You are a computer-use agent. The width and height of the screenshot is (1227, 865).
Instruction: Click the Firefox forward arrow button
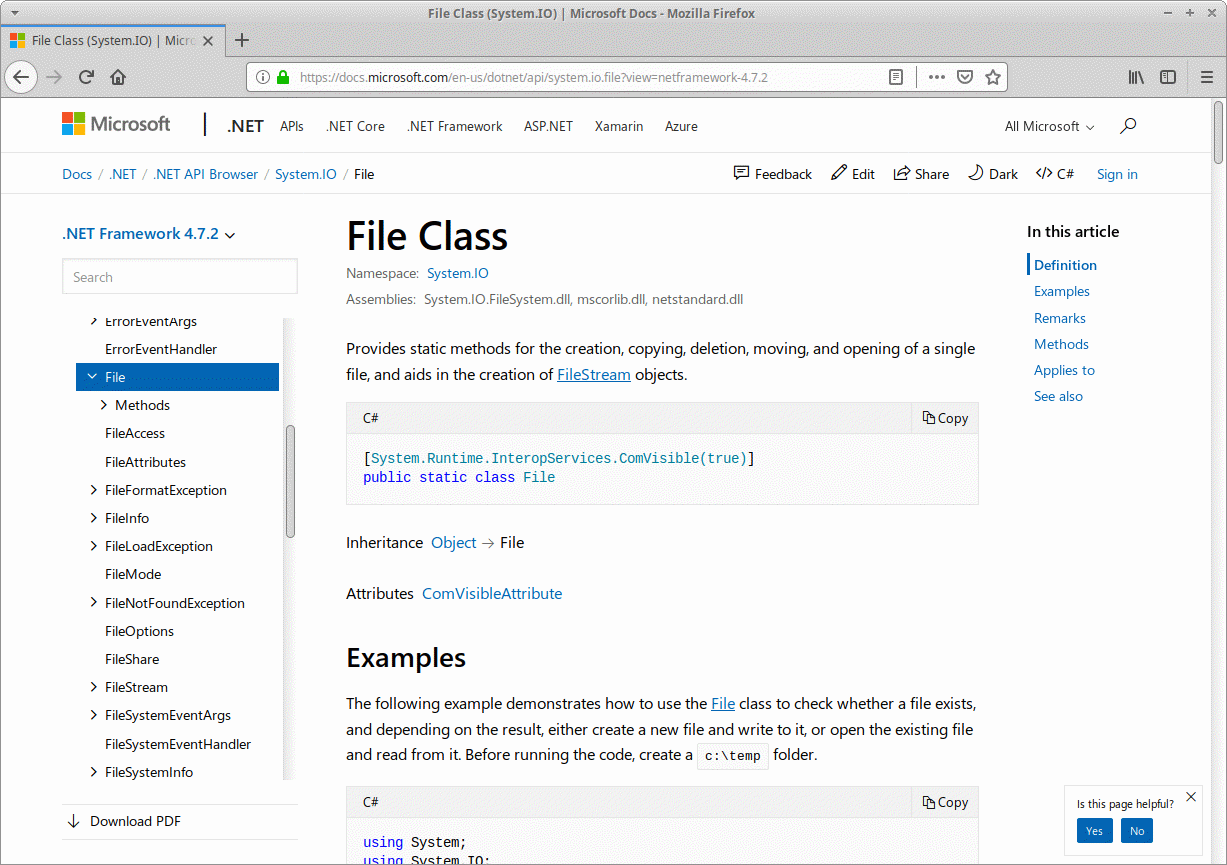tap(54, 77)
